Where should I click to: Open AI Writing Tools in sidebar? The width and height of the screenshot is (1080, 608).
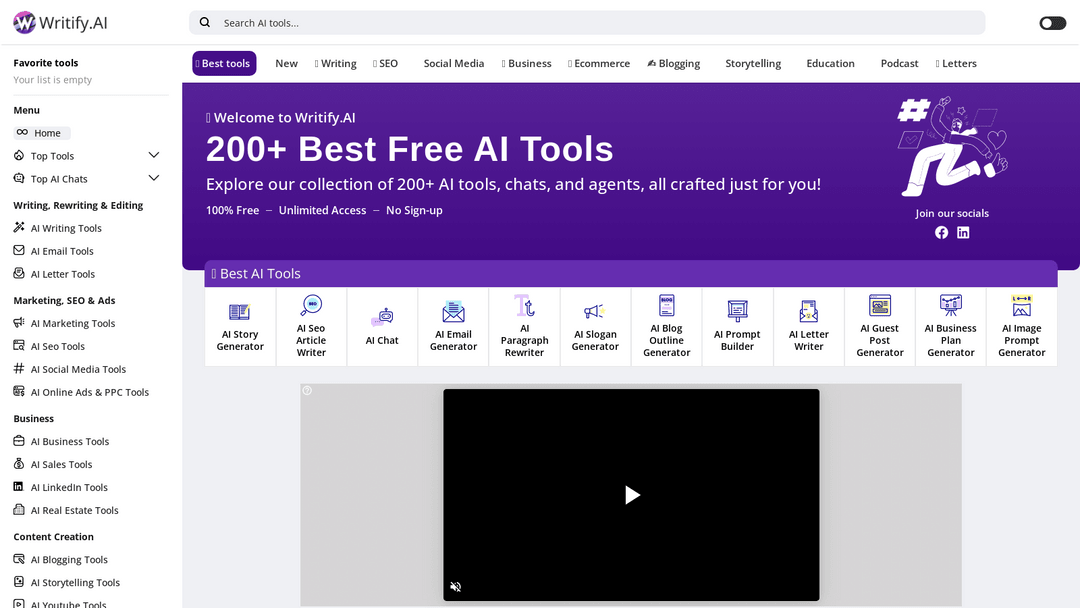coord(66,228)
